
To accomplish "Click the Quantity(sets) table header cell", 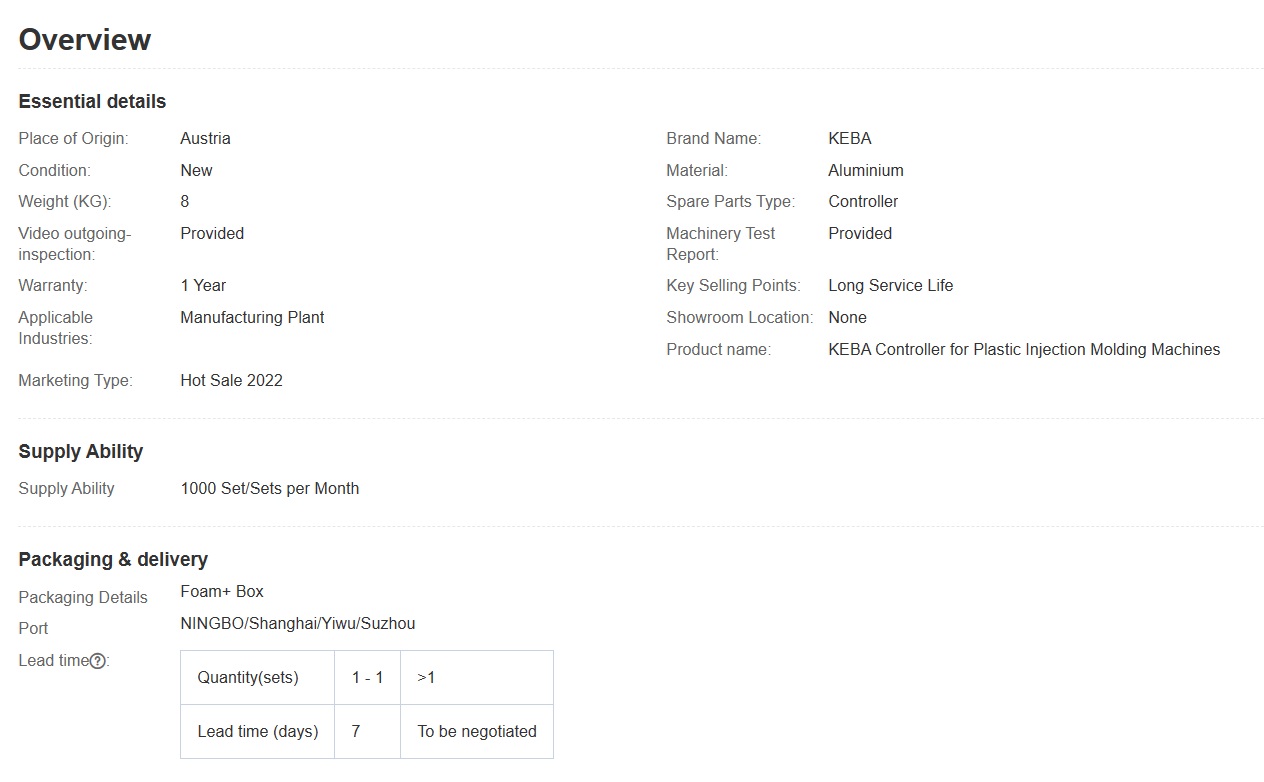I will pyautogui.click(x=248, y=678).
